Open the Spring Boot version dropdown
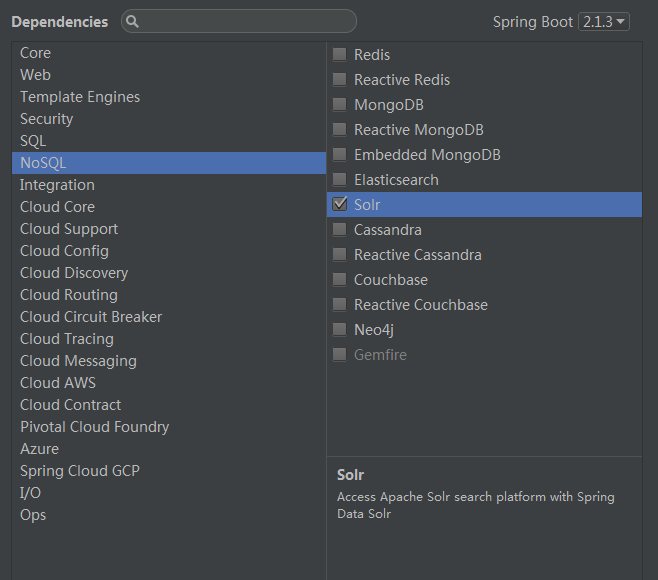Screen dimensions: 658x580 pyautogui.click(x=604, y=21)
